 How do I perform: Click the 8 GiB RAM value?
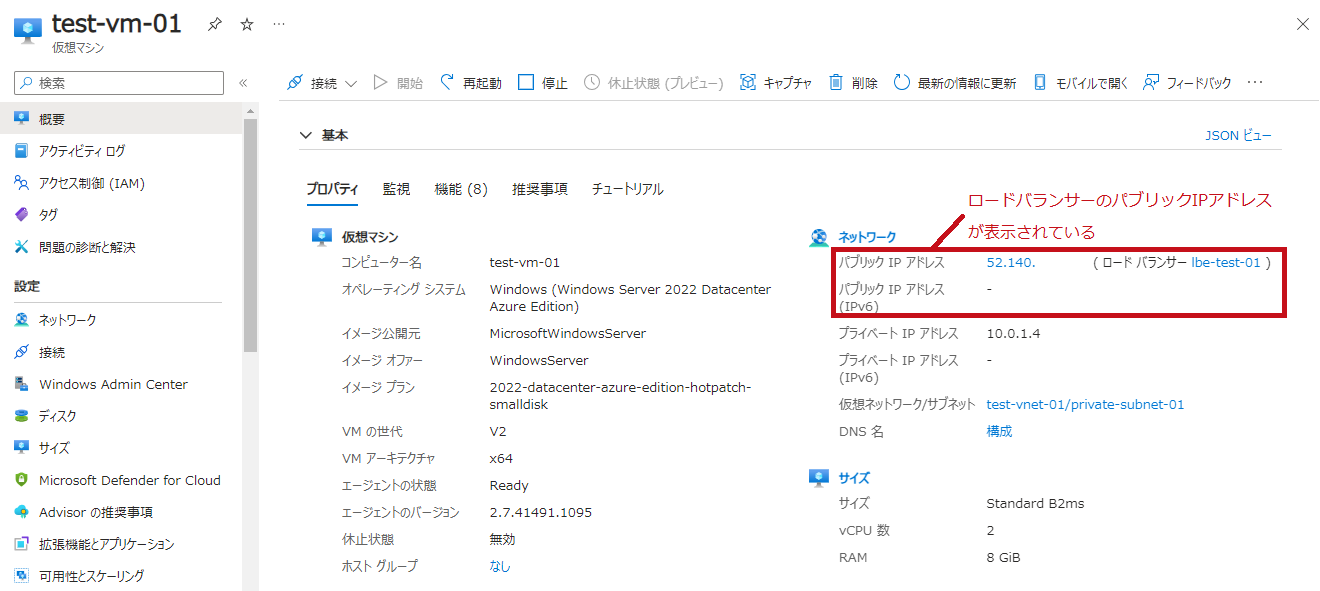(1003, 558)
